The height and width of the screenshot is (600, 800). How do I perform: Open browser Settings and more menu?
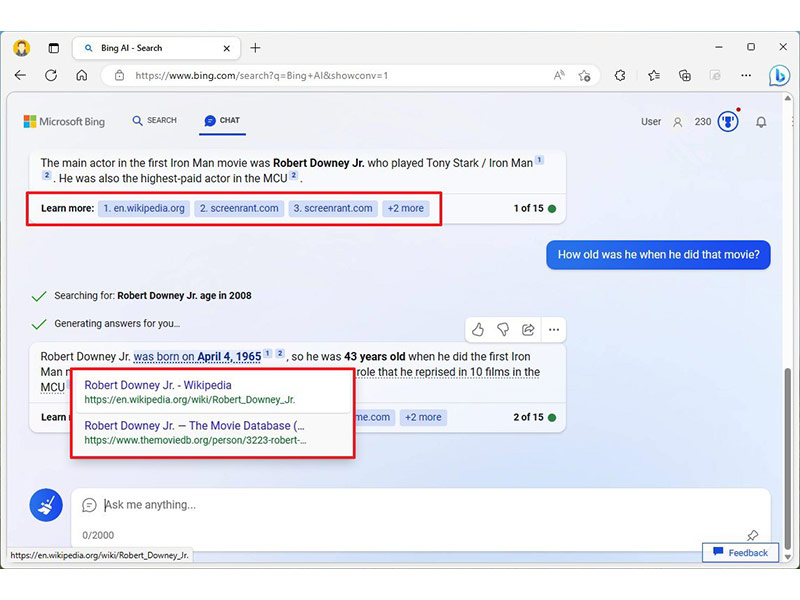tap(746, 75)
